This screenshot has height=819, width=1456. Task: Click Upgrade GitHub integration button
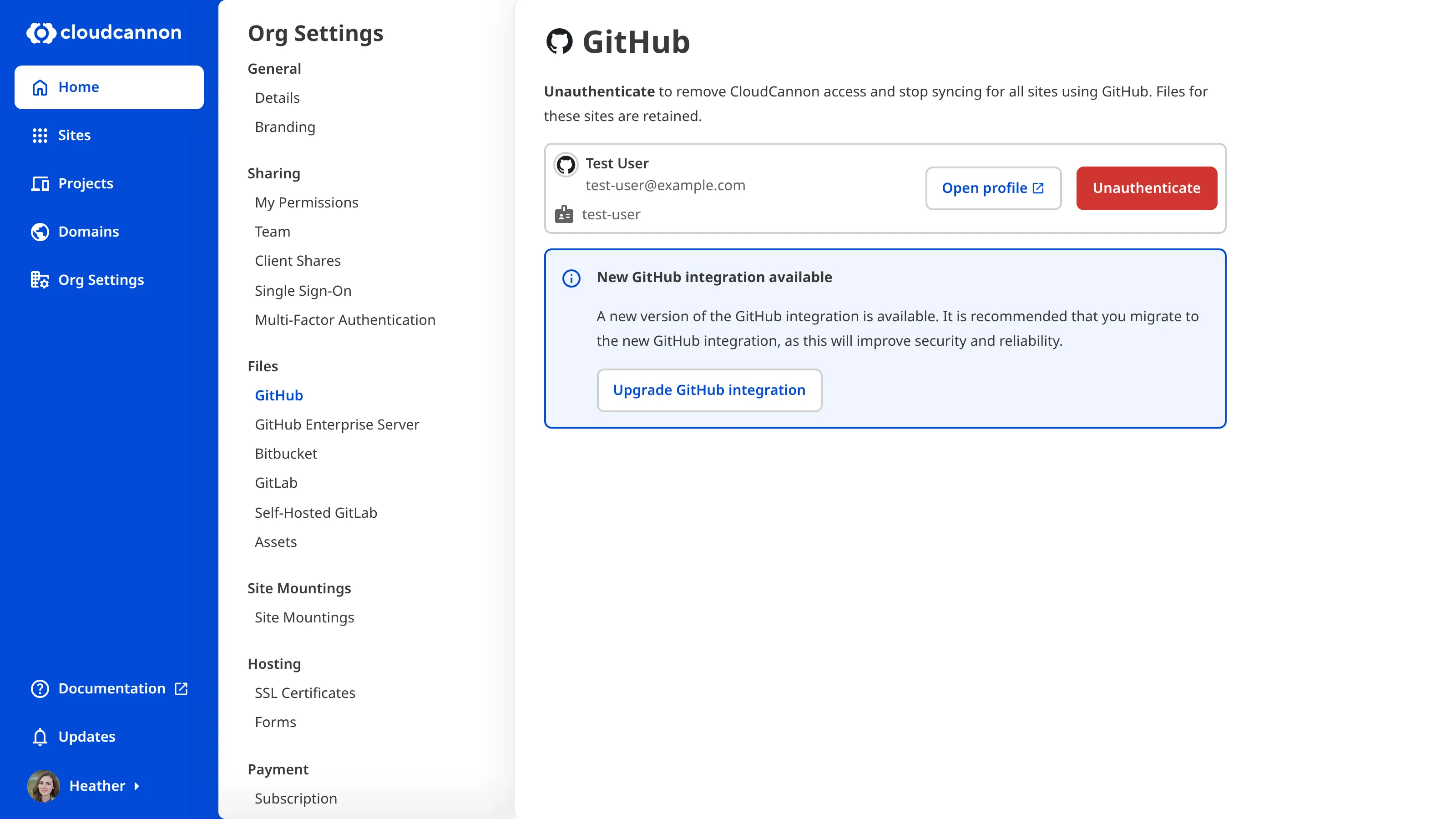709,390
